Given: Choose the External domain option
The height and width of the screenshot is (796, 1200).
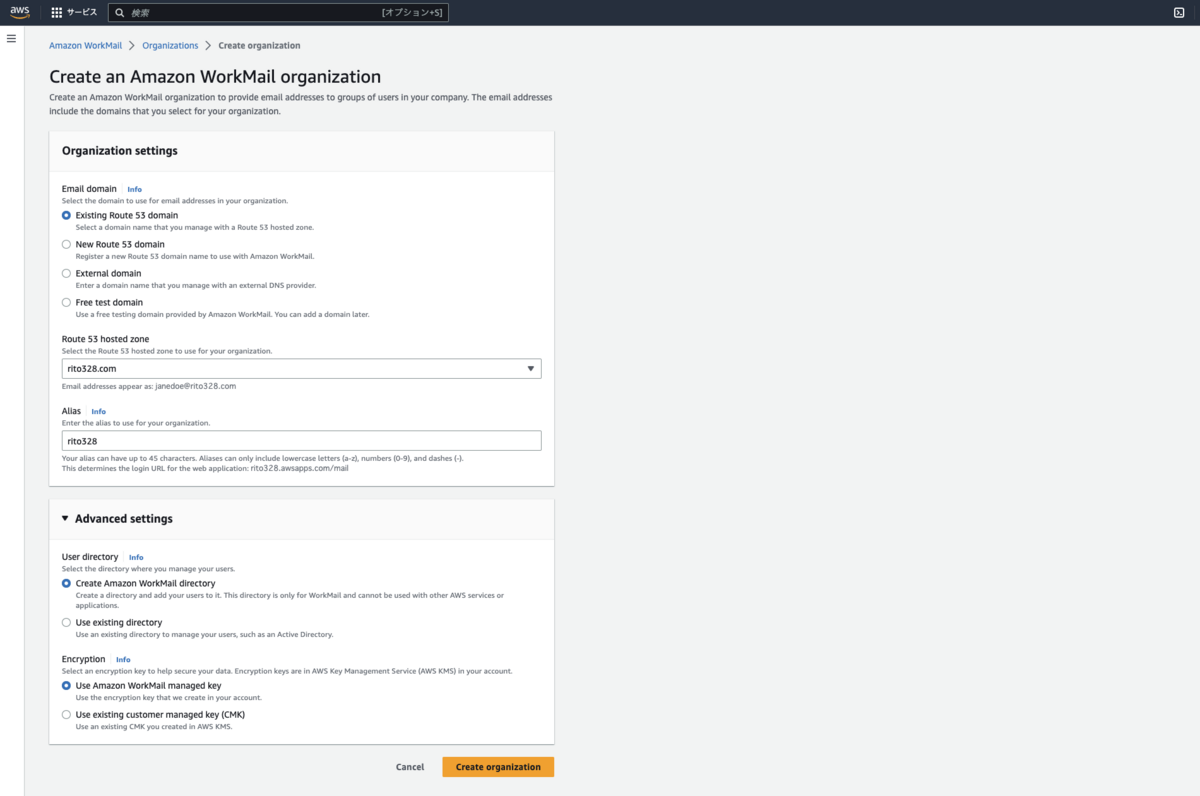Looking at the screenshot, I should [66, 273].
